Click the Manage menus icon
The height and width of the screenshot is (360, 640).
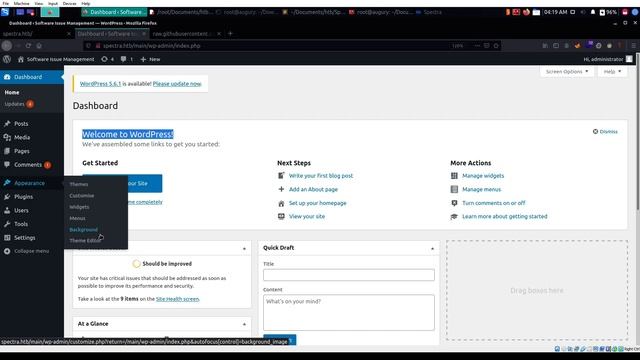pyautogui.click(x=454, y=189)
